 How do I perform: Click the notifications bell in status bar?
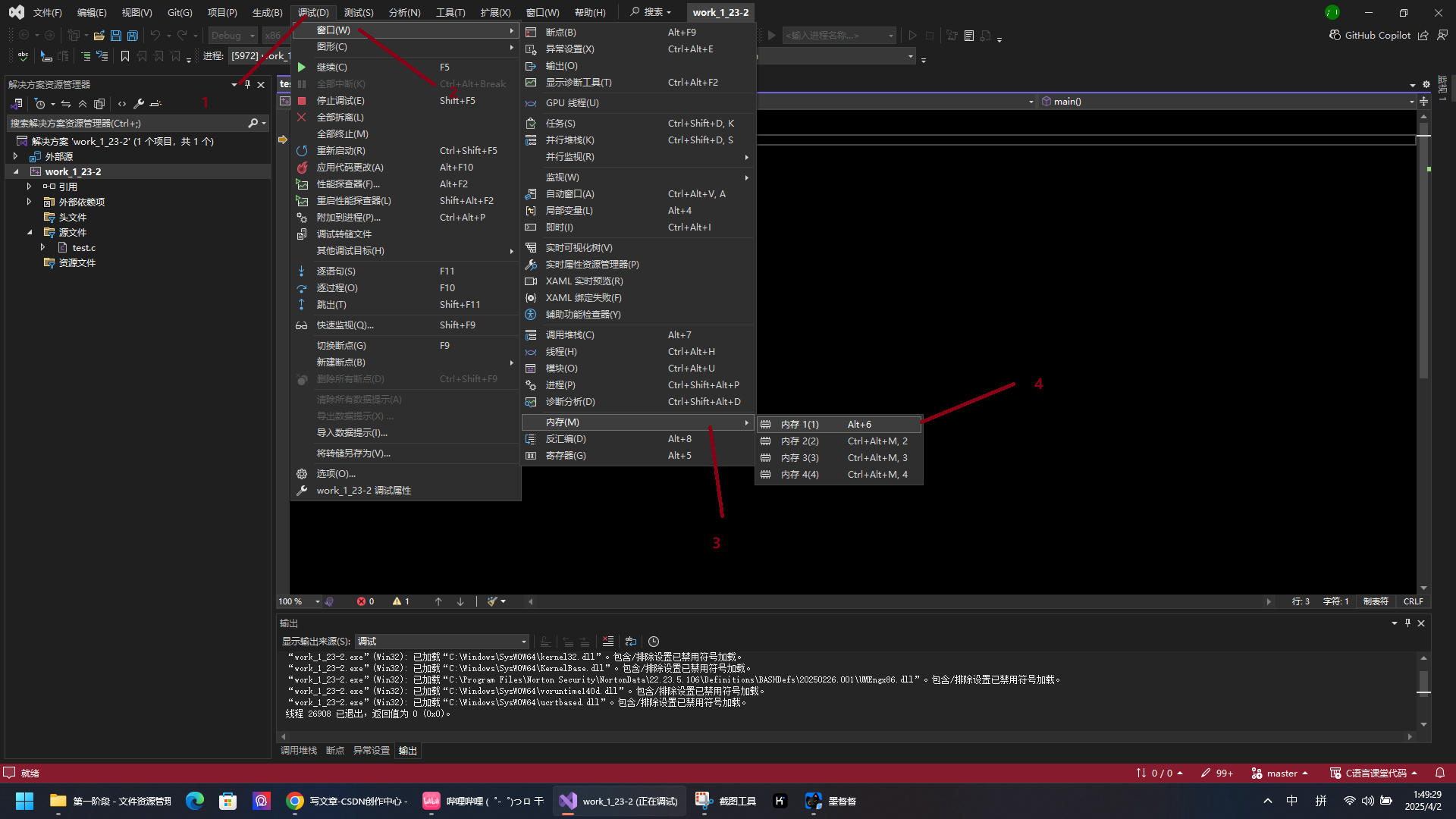1440,773
